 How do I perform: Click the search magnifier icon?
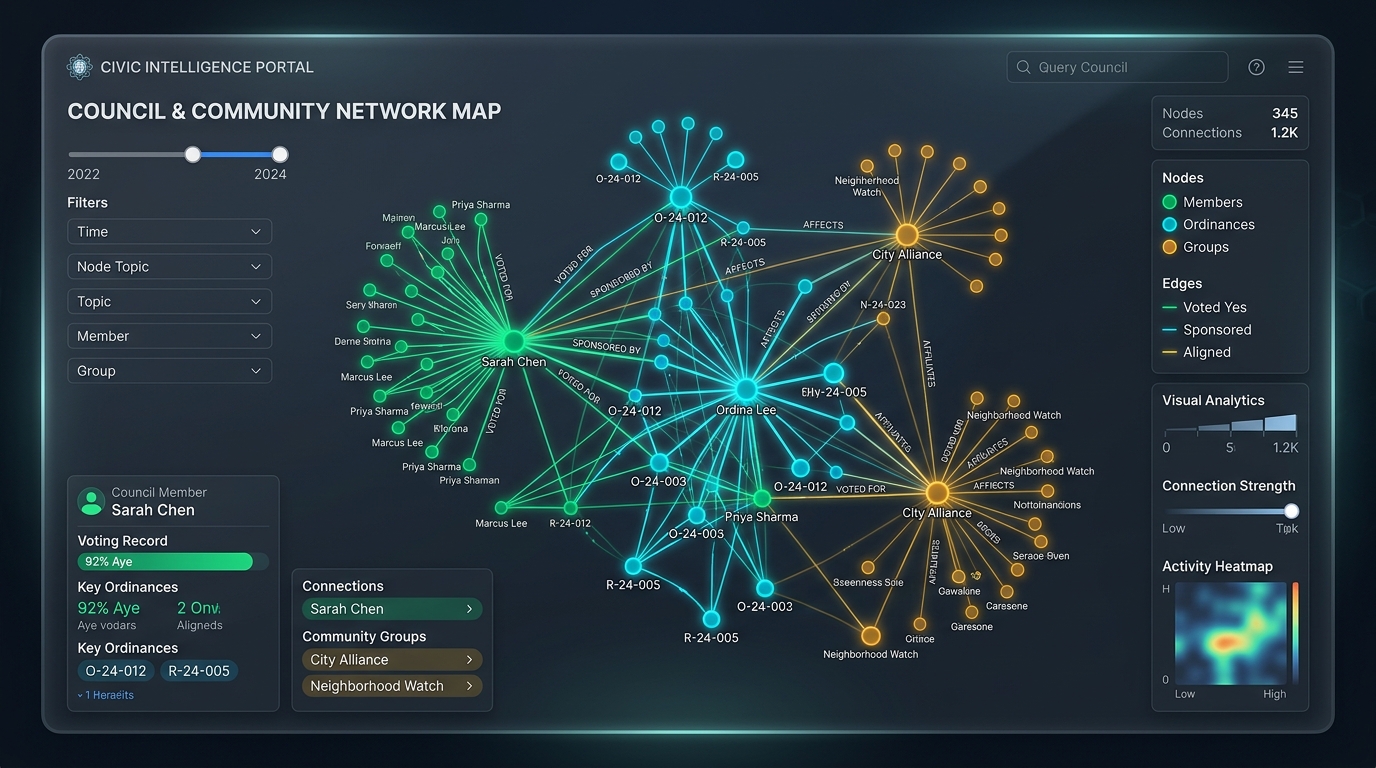click(x=1023, y=67)
